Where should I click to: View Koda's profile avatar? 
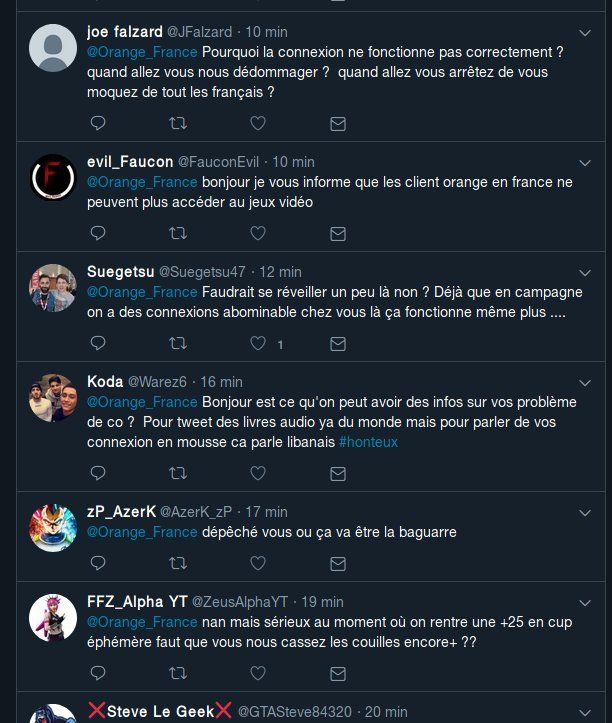pos(52,398)
